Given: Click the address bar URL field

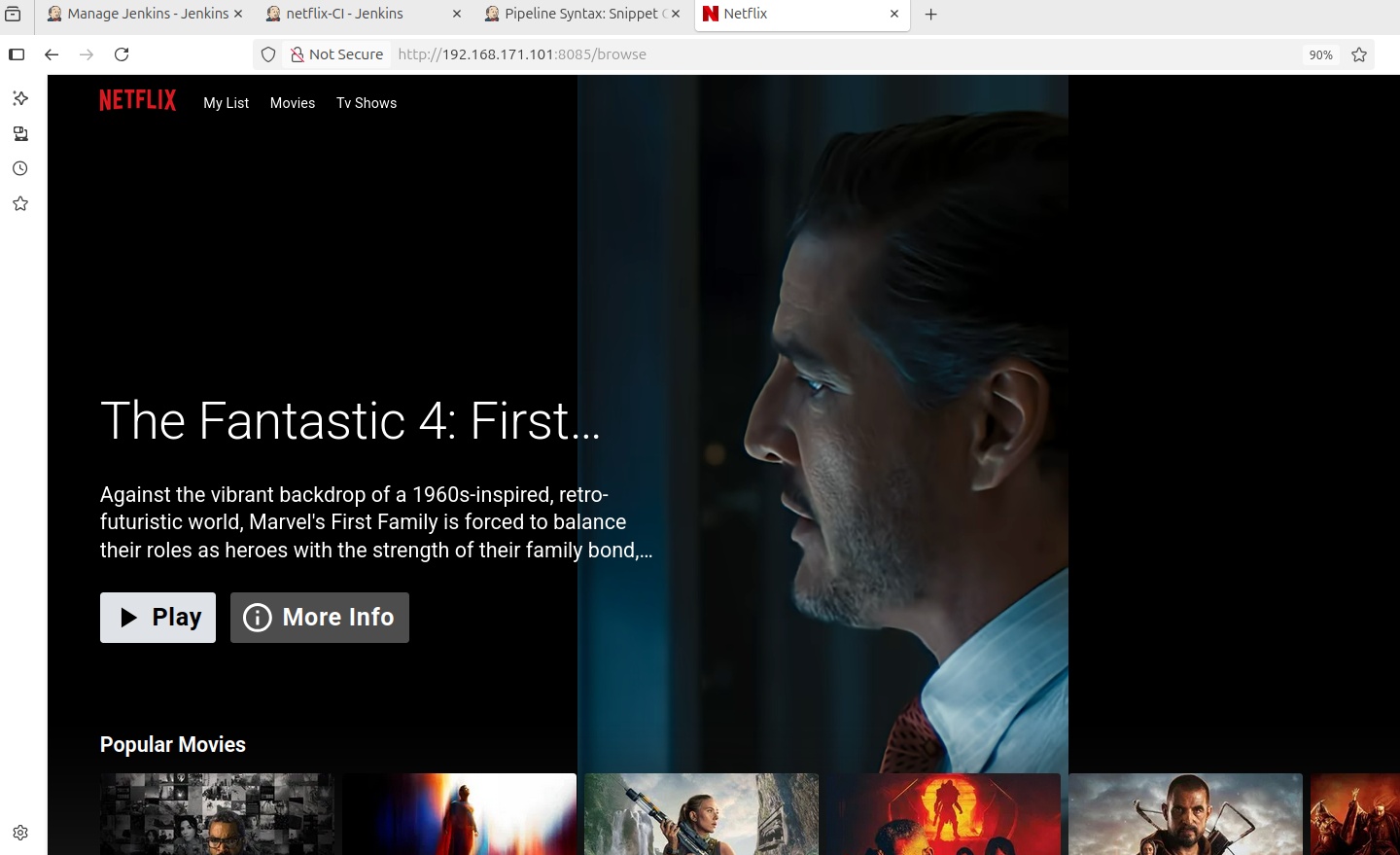Looking at the screenshot, I should pos(778,54).
